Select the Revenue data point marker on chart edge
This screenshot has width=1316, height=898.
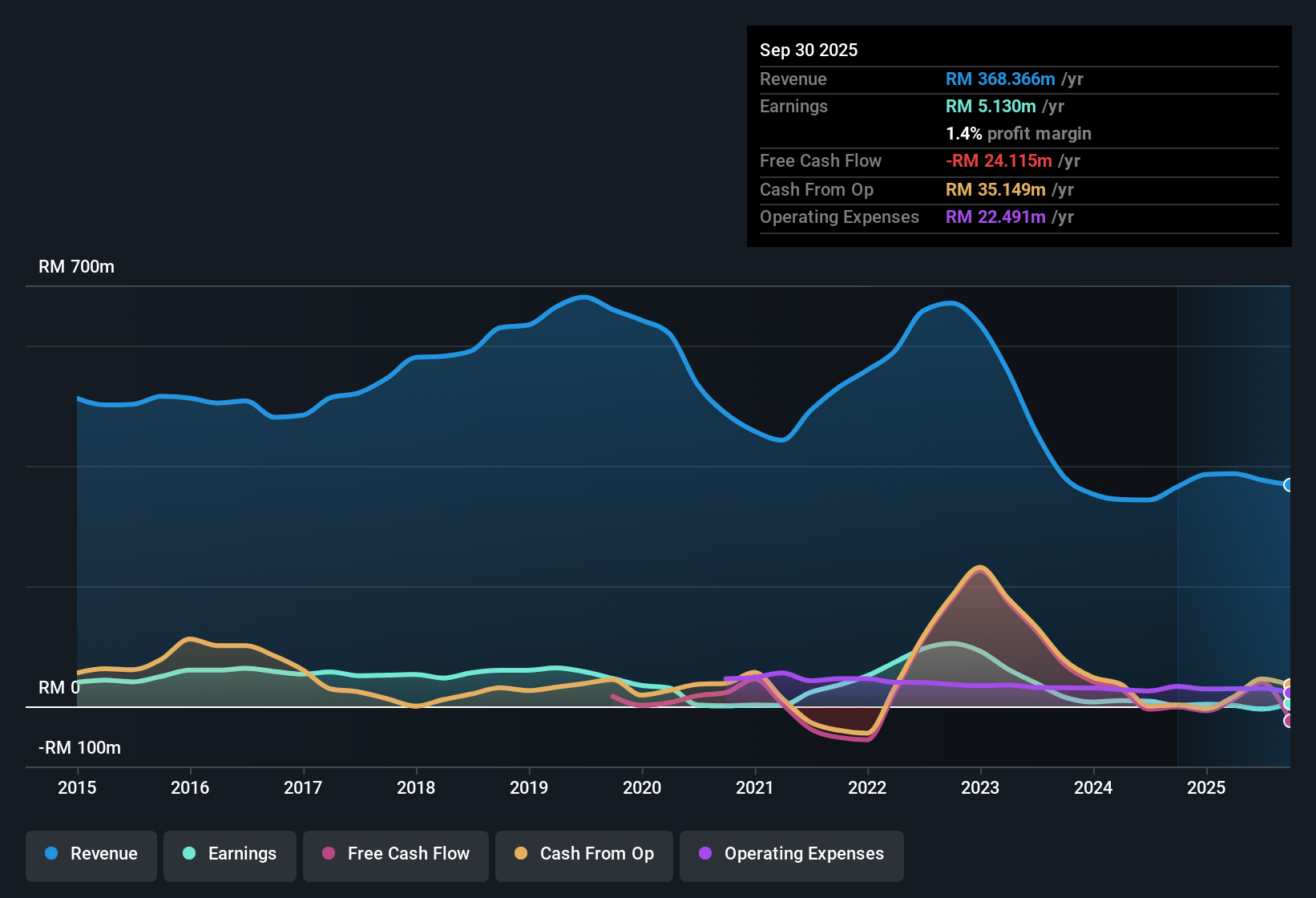(1290, 485)
